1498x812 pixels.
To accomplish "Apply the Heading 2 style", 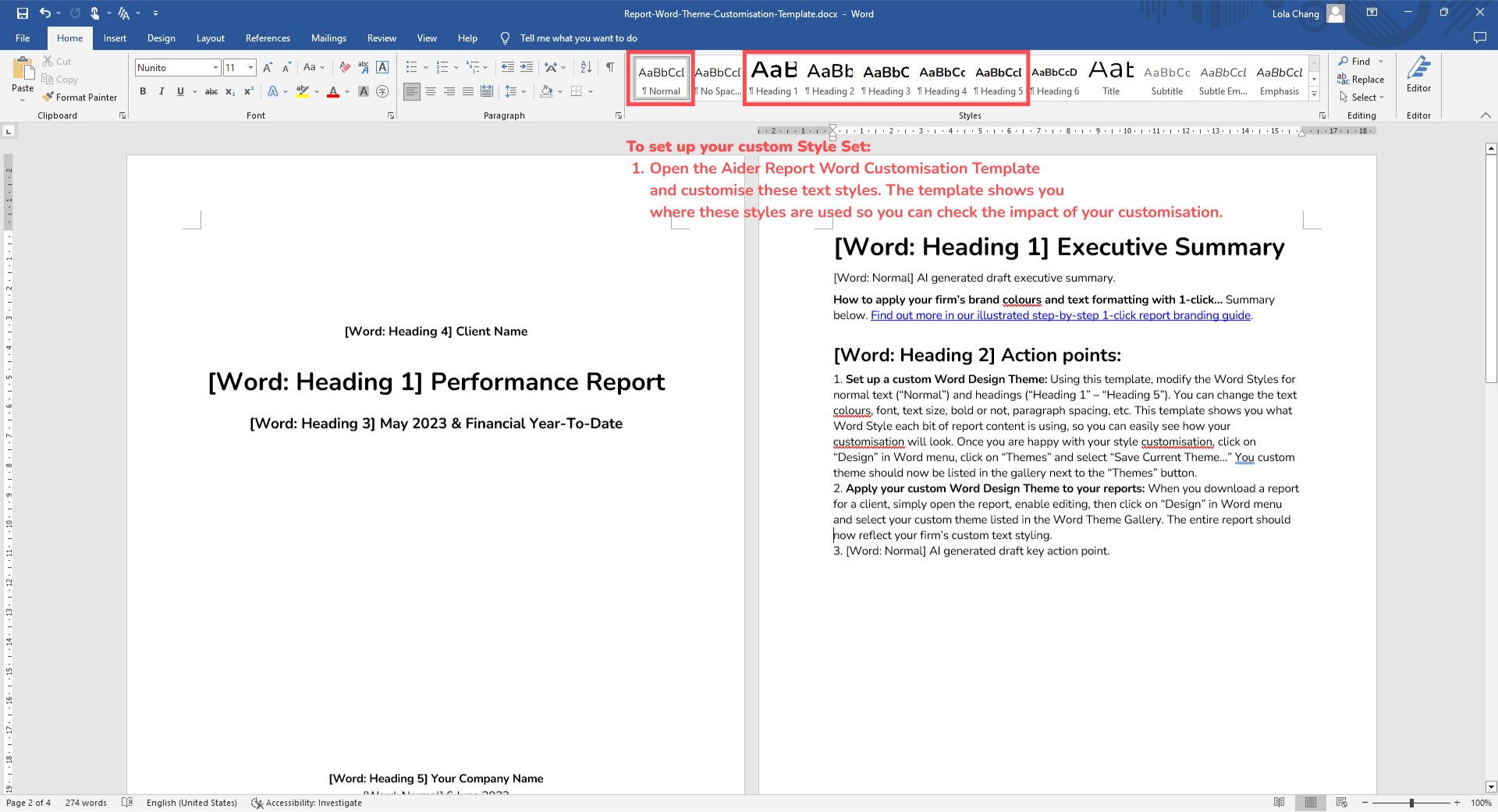I will click(x=830, y=78).
